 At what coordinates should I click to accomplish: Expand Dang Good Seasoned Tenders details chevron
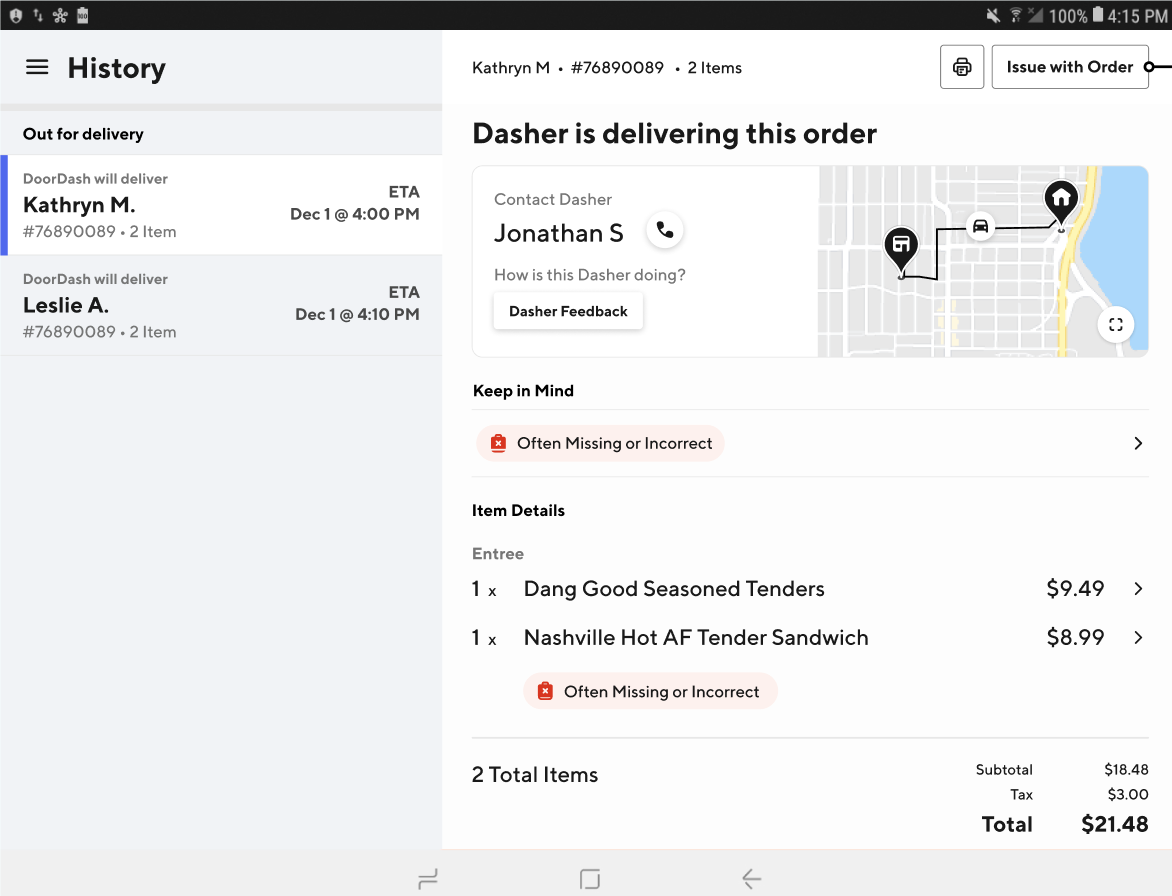(x=1138, y=589)
